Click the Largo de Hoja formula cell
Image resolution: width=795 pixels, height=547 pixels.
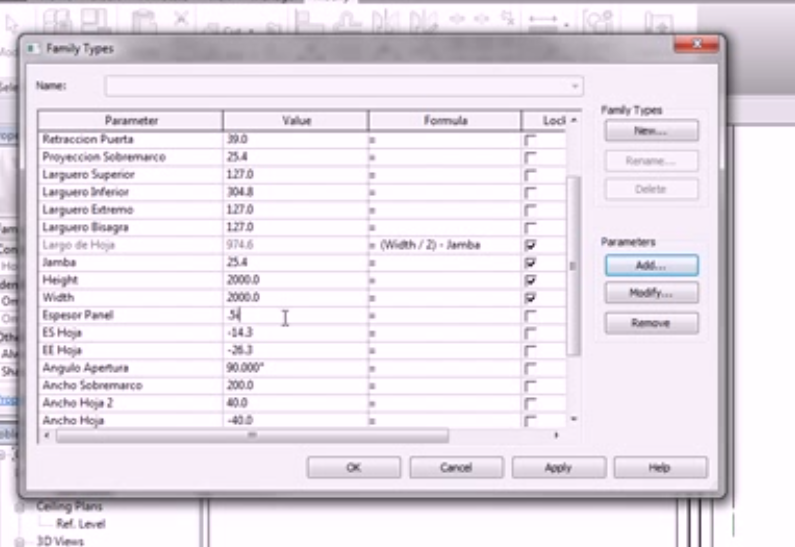pos(445,245)
